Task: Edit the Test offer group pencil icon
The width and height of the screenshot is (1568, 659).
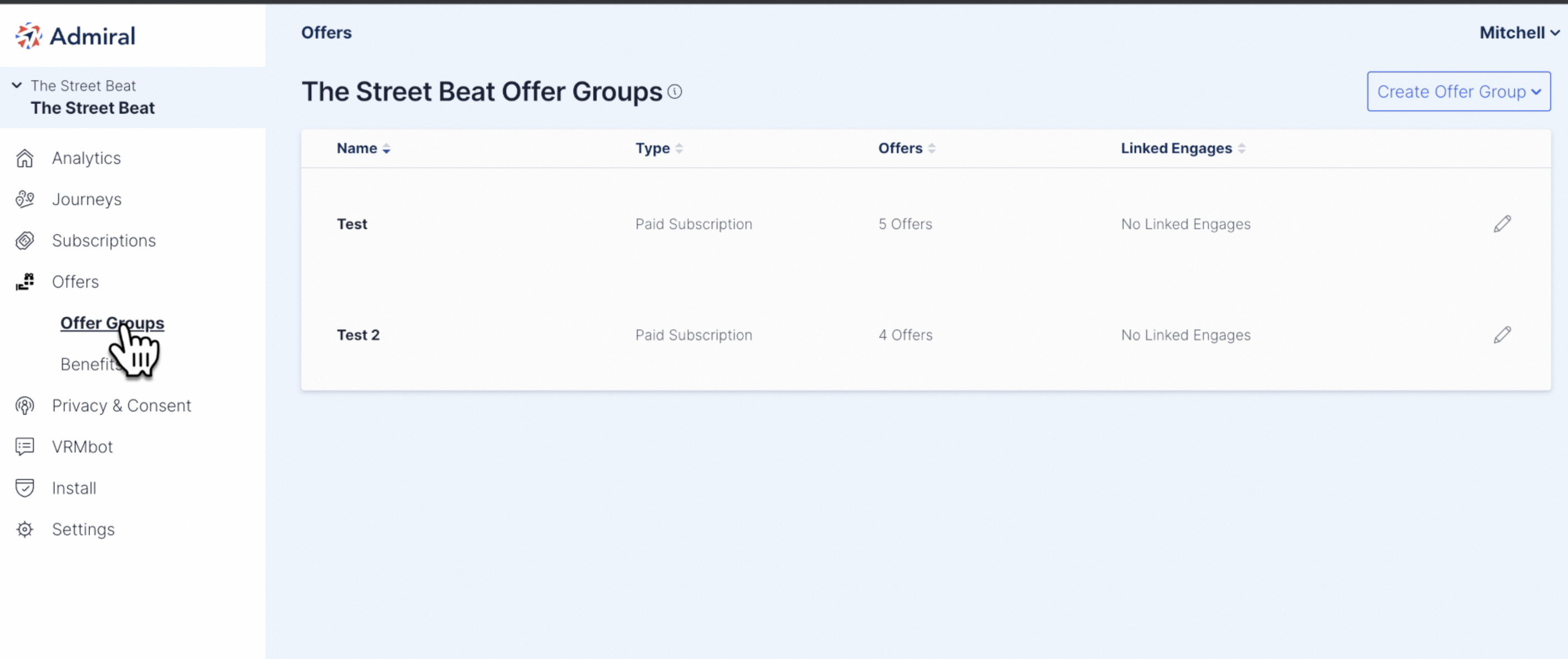Action: point(1502,224)
